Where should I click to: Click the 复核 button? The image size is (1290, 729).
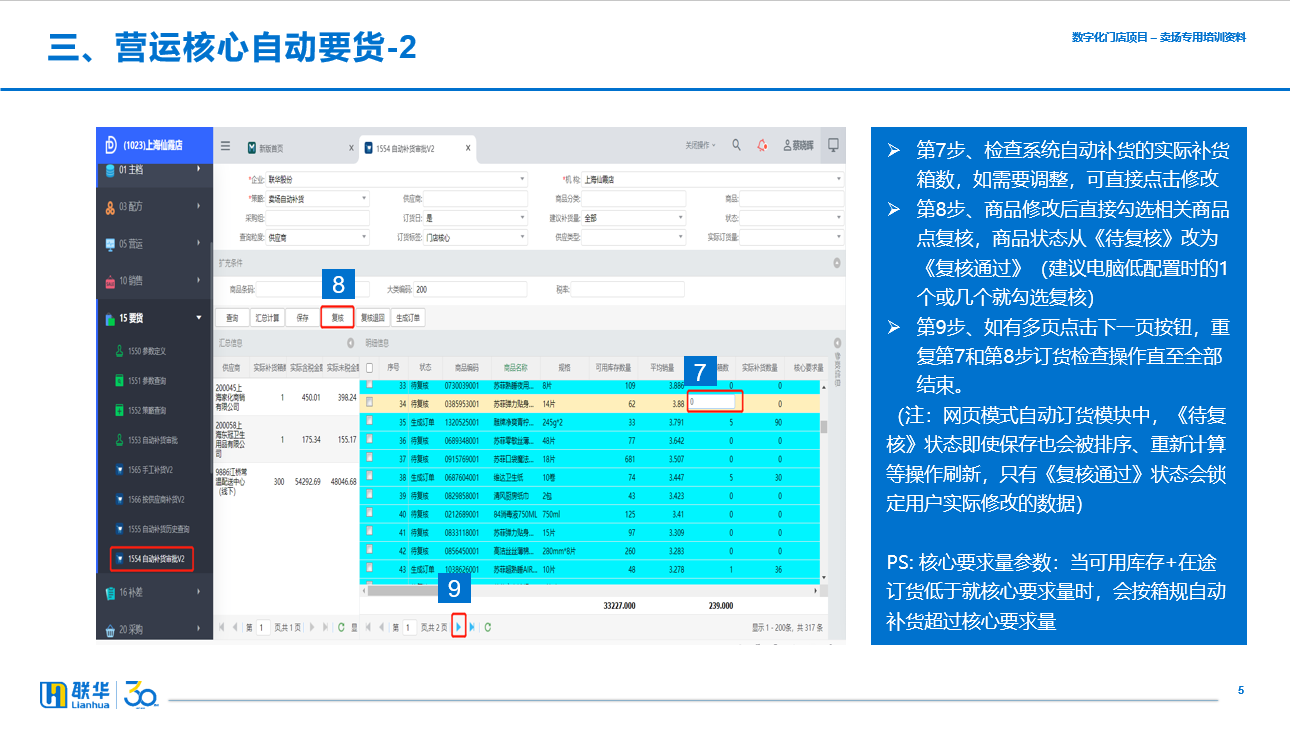click(x=337, y=318)
